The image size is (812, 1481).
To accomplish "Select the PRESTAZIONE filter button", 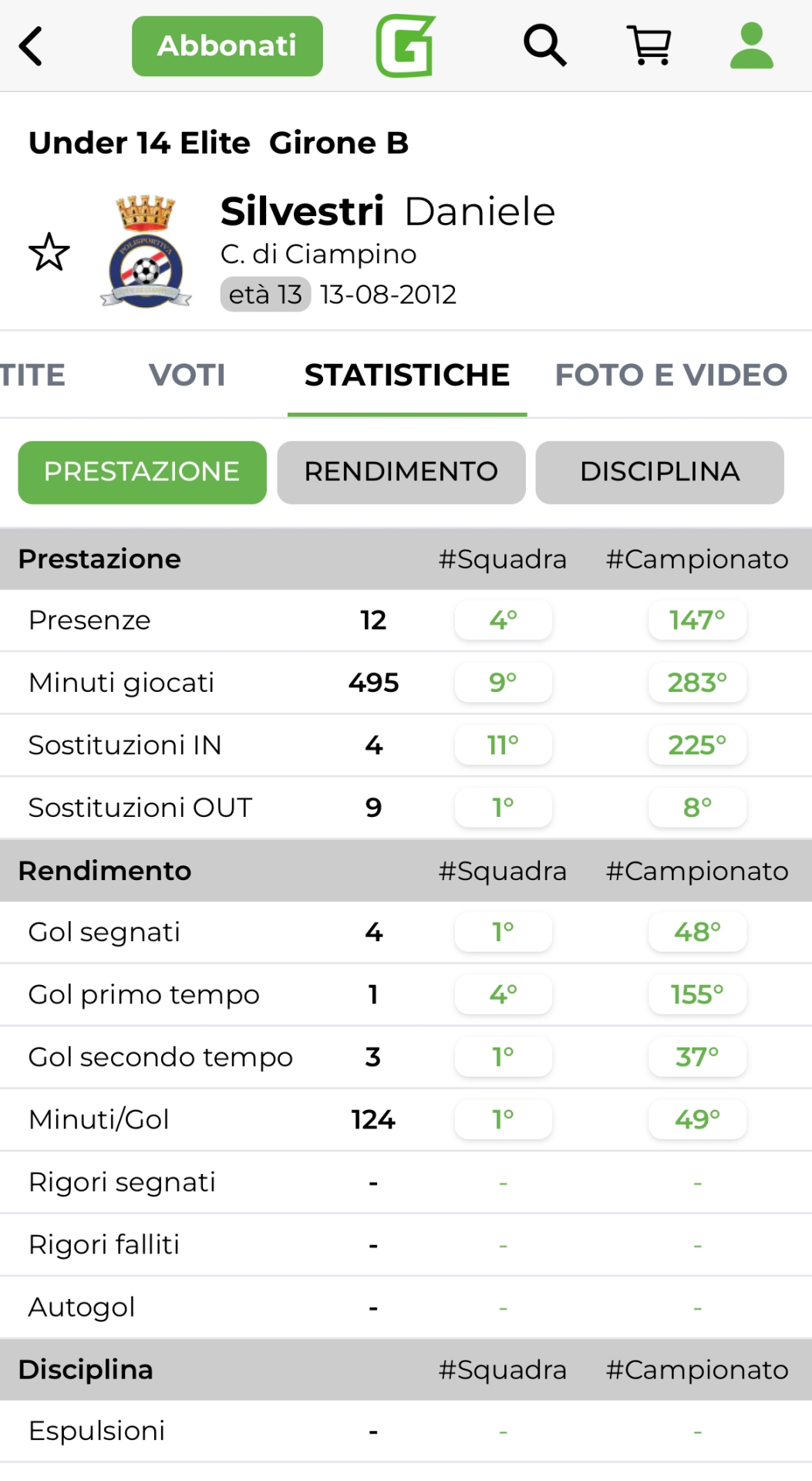I will [x=142, y=472].
